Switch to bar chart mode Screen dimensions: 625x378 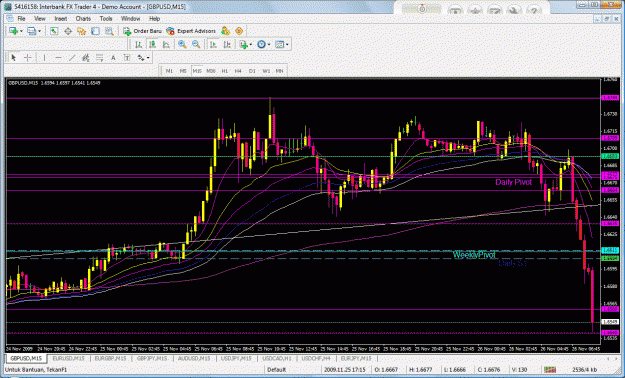pyautogui.click(x=138, y=45)
